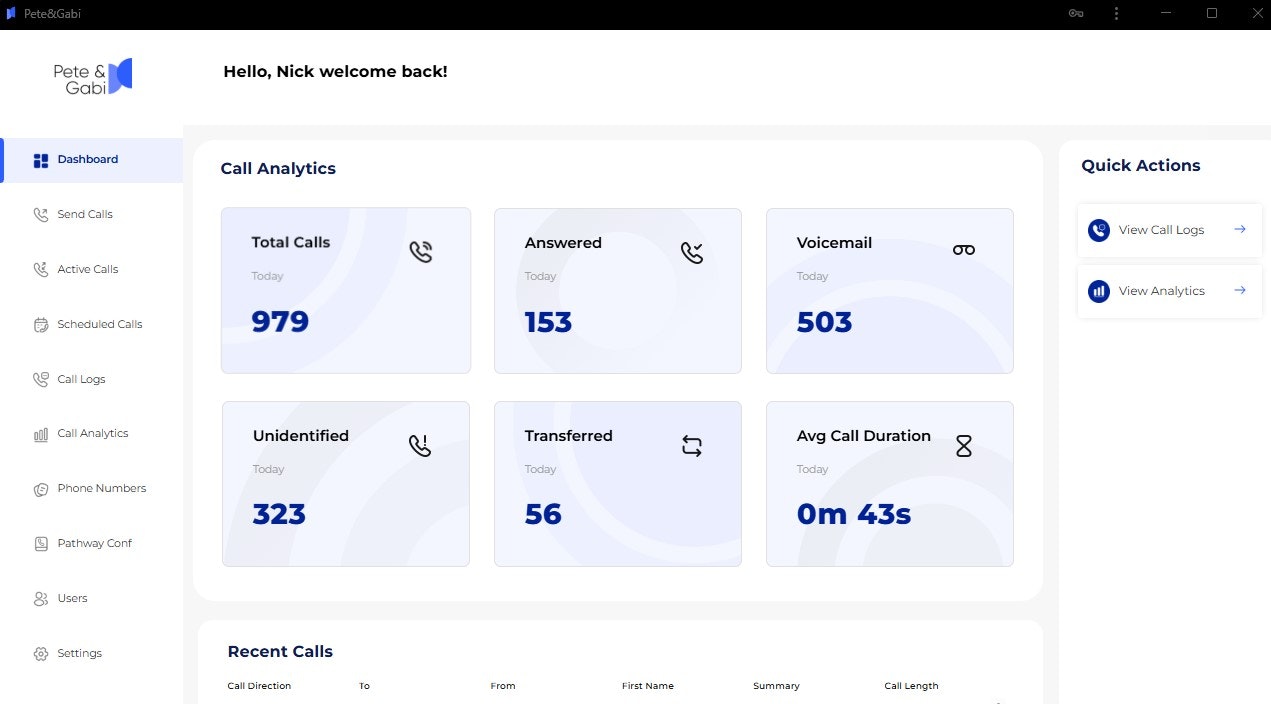Click the Total Calls ringing phone icon
Image resolution: width=1271 pixels, height=704 pixels.
tap(421, 252)
